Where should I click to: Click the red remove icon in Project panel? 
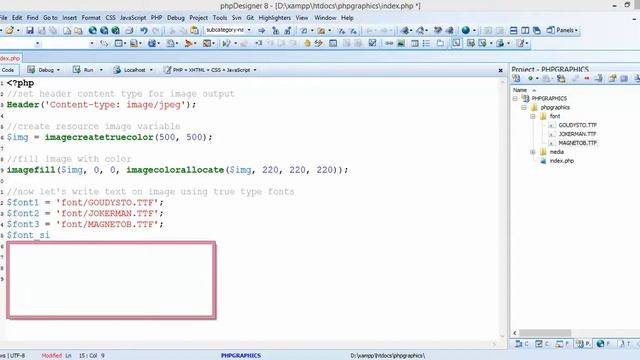pos(587,78)
